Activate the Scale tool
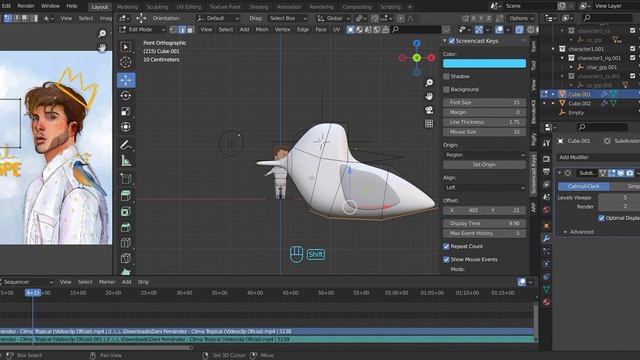The height and width of the screenshot is (360, 640). [x=126, y=111]
